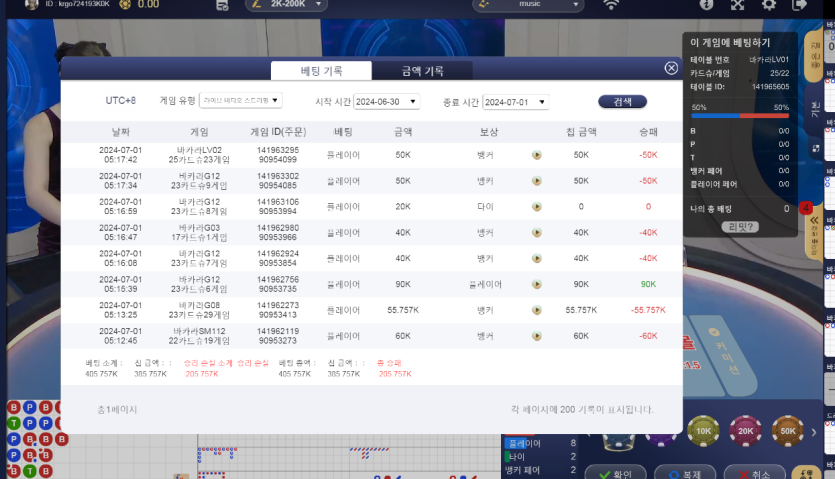Toggle fullscreen with the expand icon
Viewport: 835px width, 479px height.
[738, 5]
